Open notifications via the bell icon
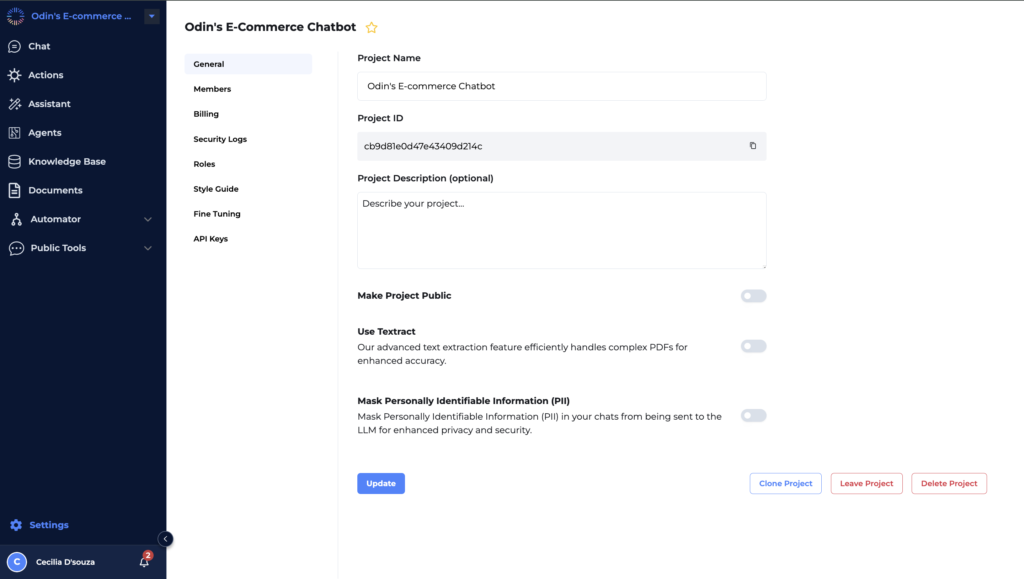Viewport: 1024px width, 579px height. tap(143, 561)
